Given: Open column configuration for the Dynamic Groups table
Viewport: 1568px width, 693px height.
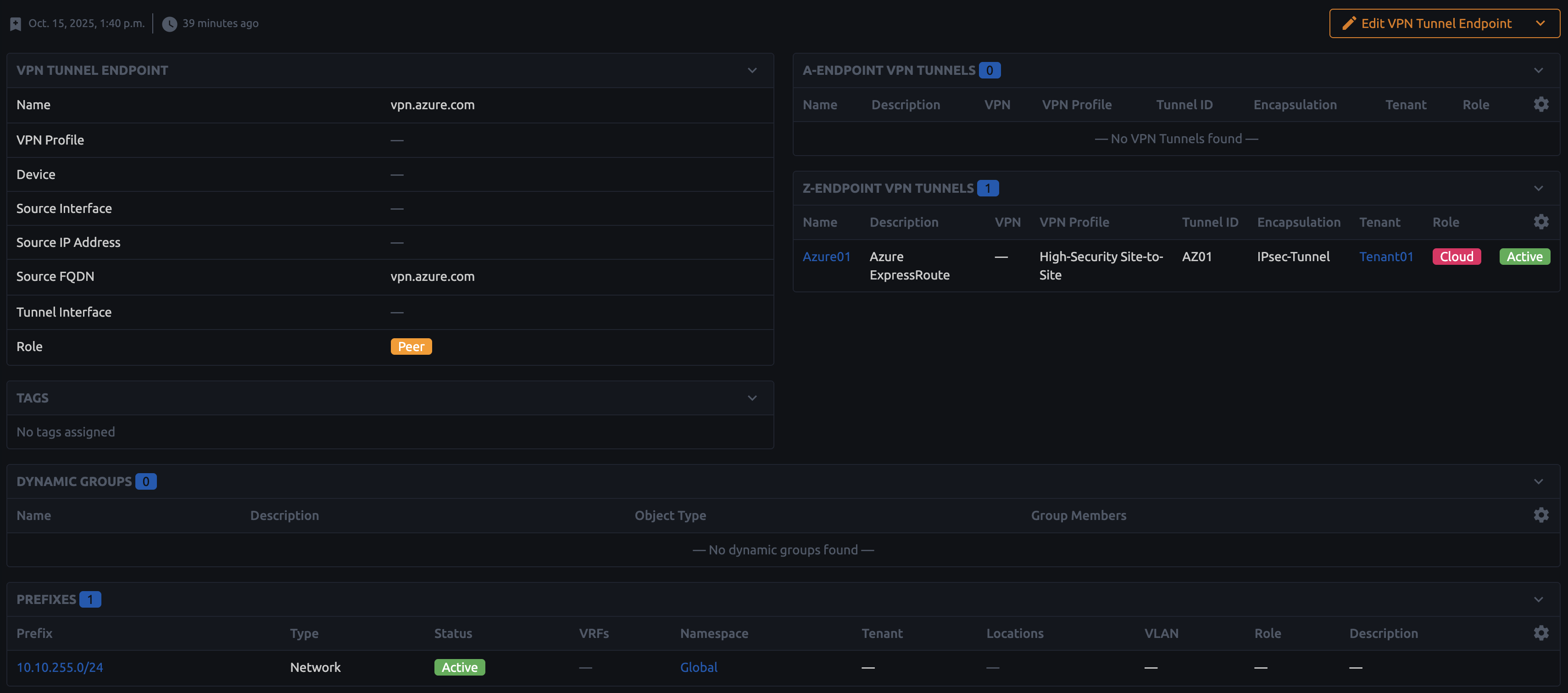Looking at the screenshot, I should [1542, 514].
